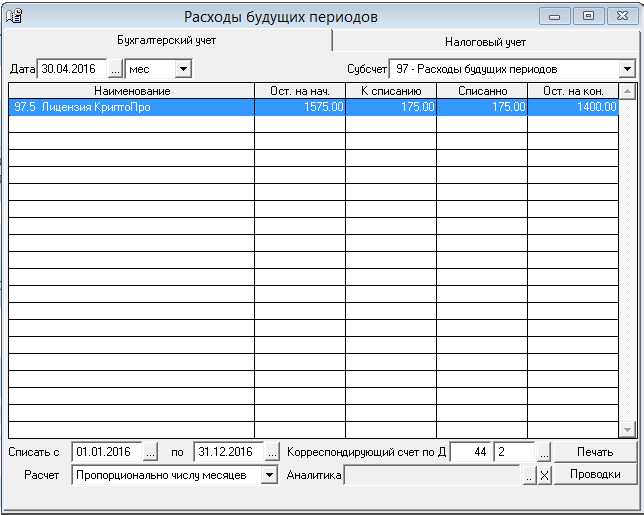Minimize the Расходы будущих периодов window
644x515 pixels.
[x=554, y=16]
